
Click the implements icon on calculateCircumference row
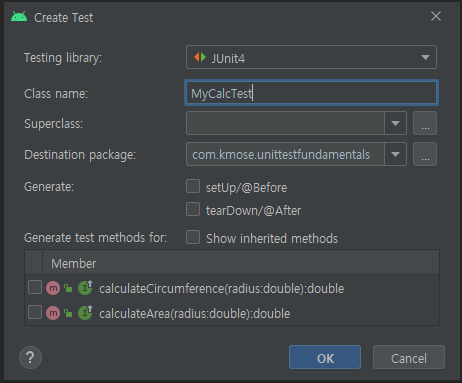point(85,287)
